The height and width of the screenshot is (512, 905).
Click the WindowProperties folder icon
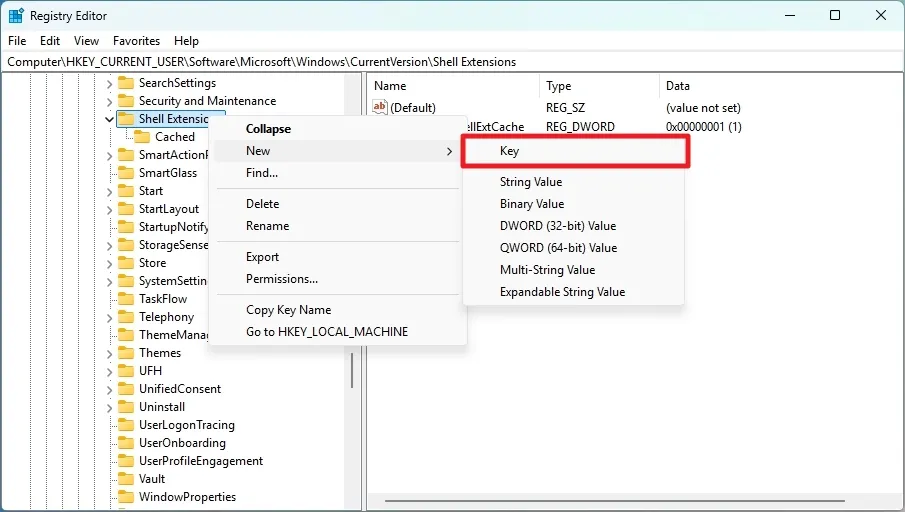(x=126, y=497)
